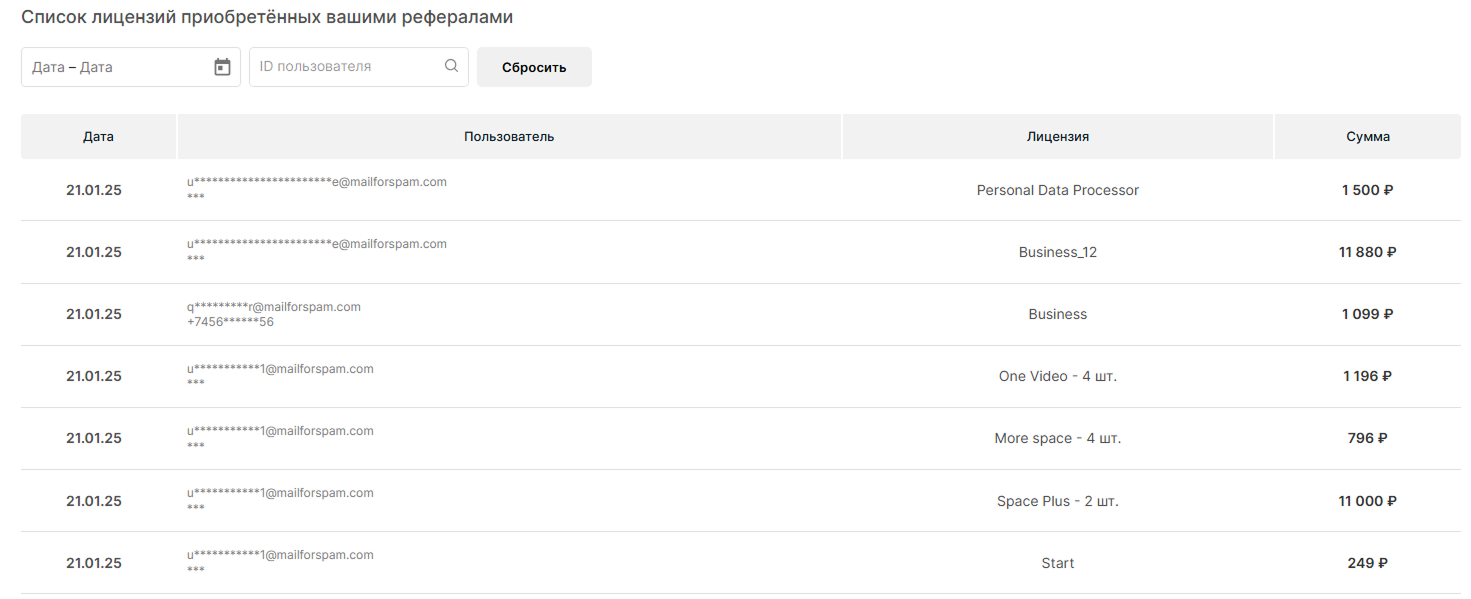Focus the Дата – Дата range input
The width and height of the screenshot is (1471, 599).
(131, 67)
